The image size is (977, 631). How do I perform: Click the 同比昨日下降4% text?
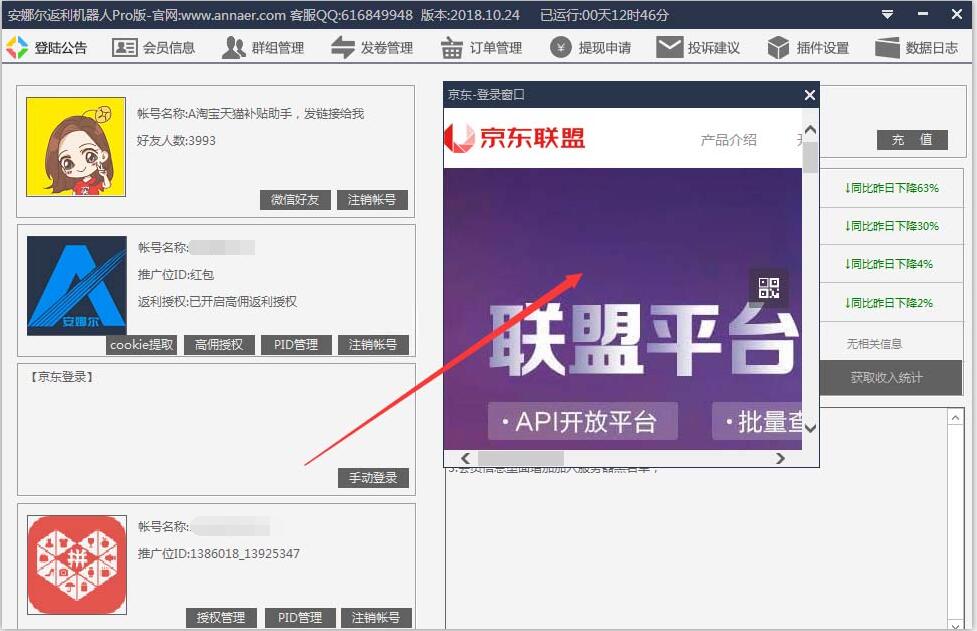[x=889, y=264]
